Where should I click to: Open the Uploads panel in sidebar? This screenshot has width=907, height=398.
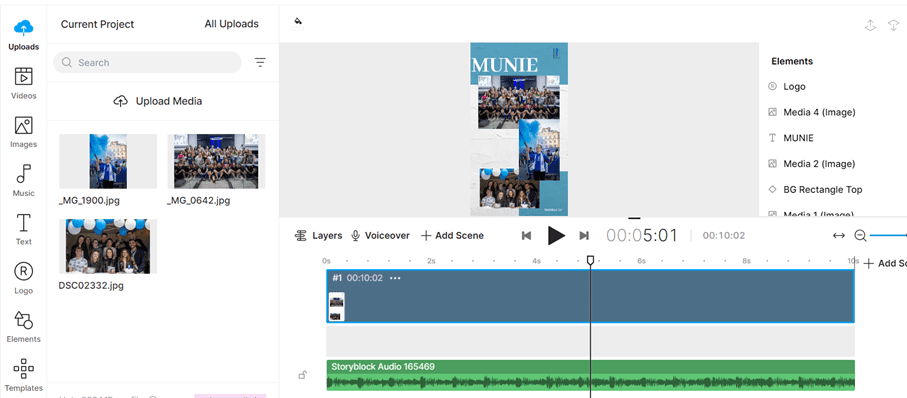(x=23, y=35)
